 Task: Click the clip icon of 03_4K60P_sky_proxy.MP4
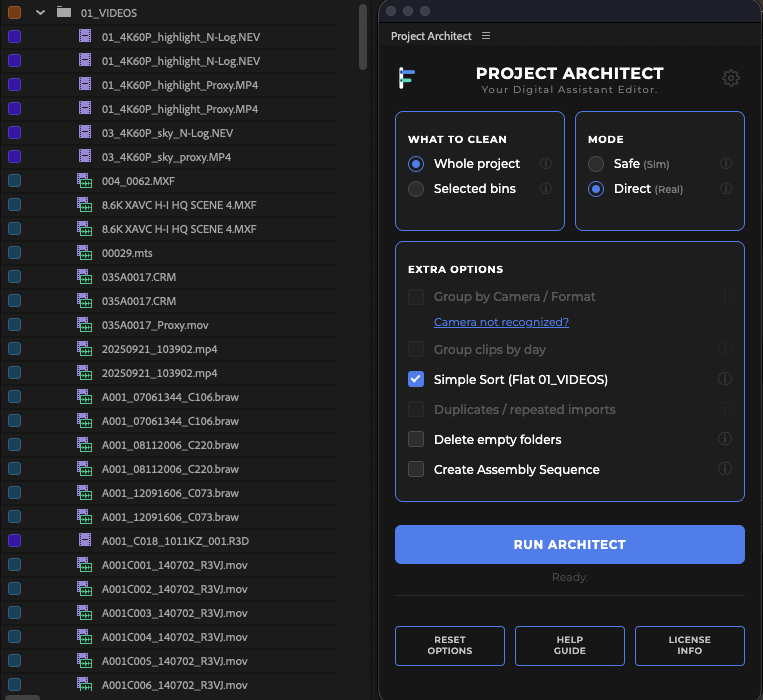tap(85, 156)
